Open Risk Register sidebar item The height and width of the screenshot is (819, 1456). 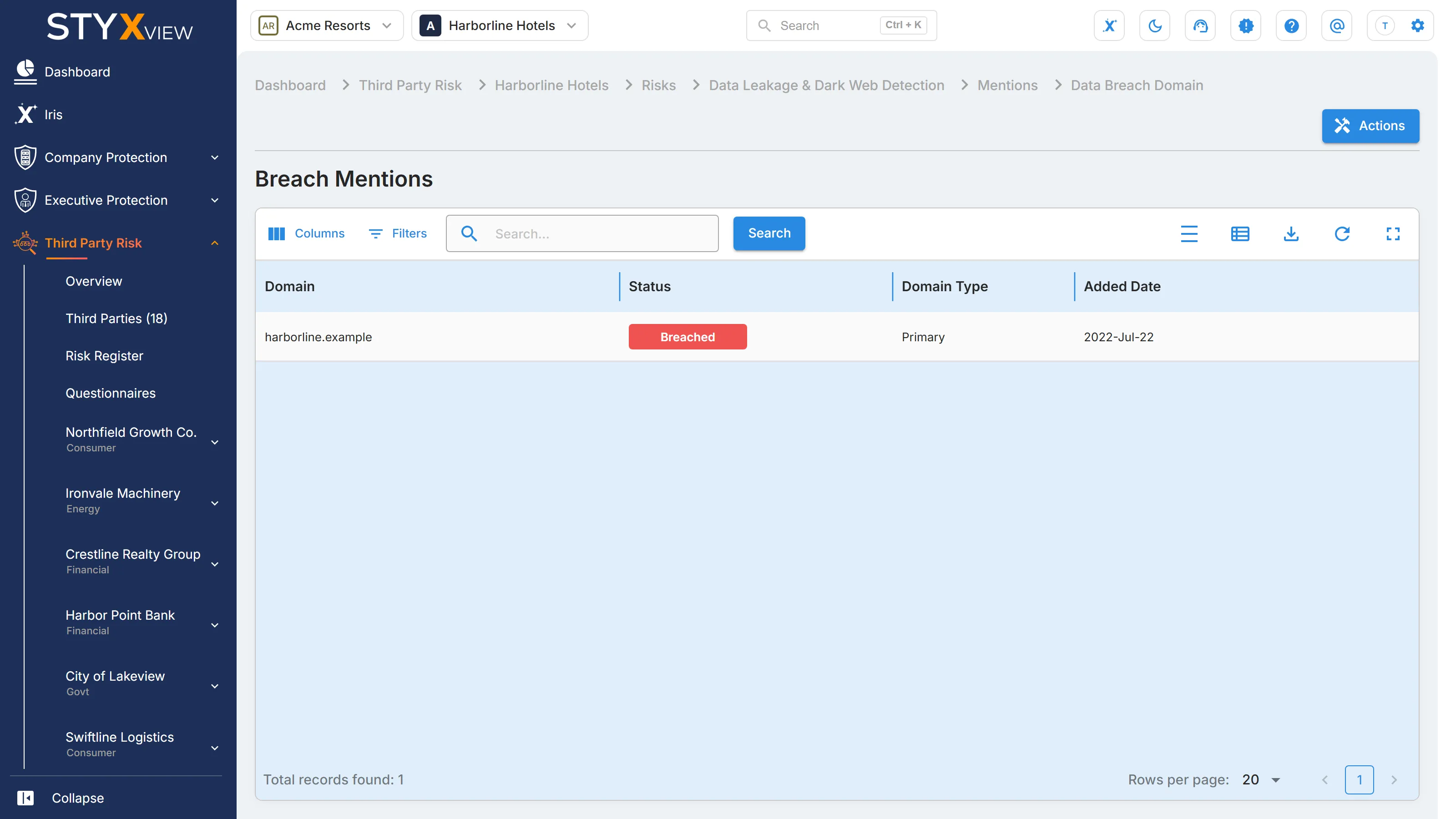click(x=104, y=355)
